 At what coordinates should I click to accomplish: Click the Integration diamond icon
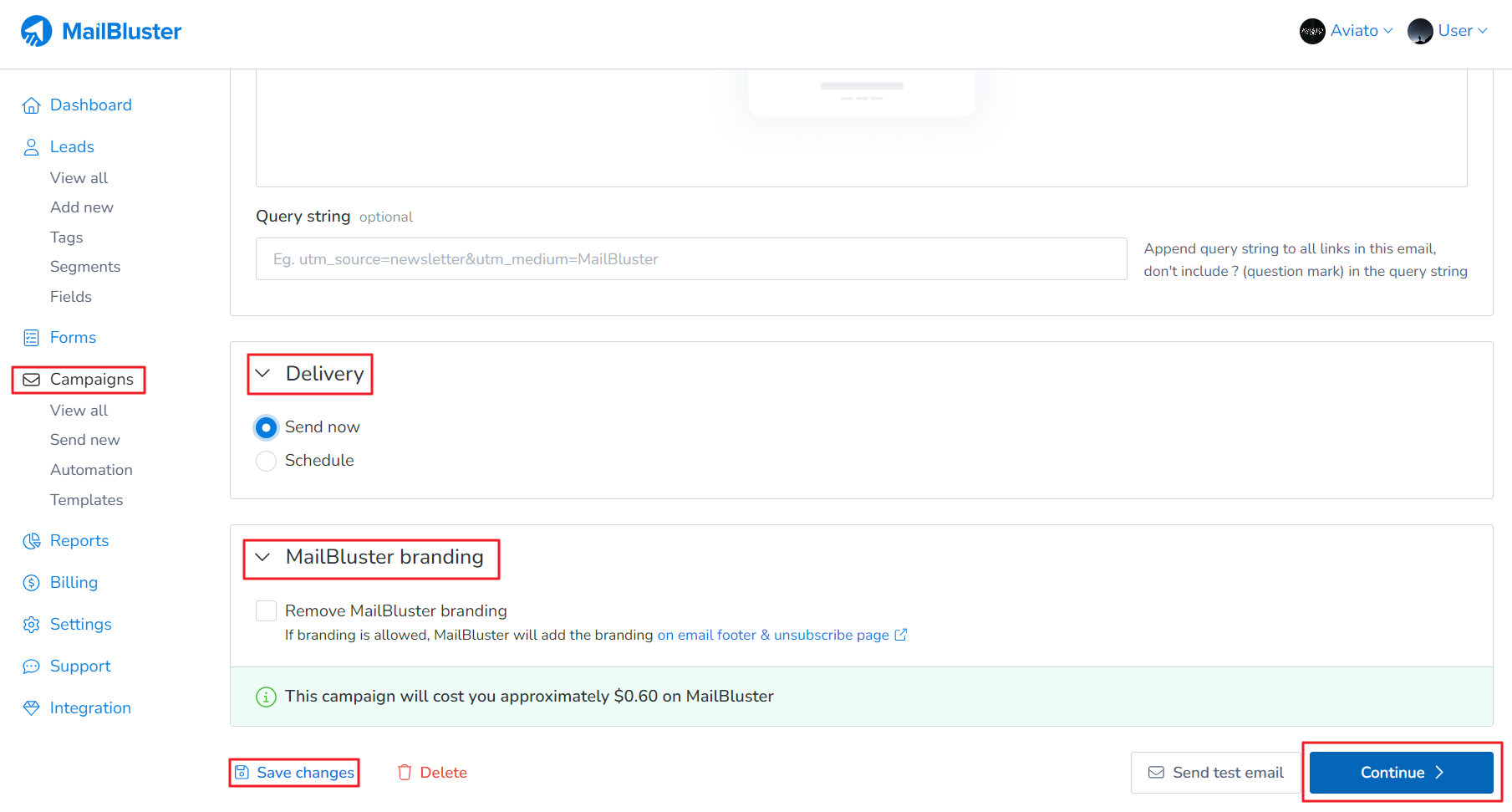pos(32,708)
